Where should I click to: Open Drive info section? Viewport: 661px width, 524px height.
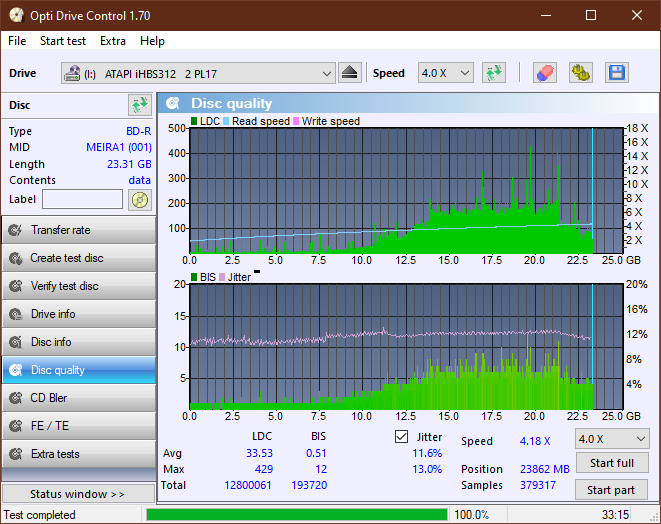[79, 314]
